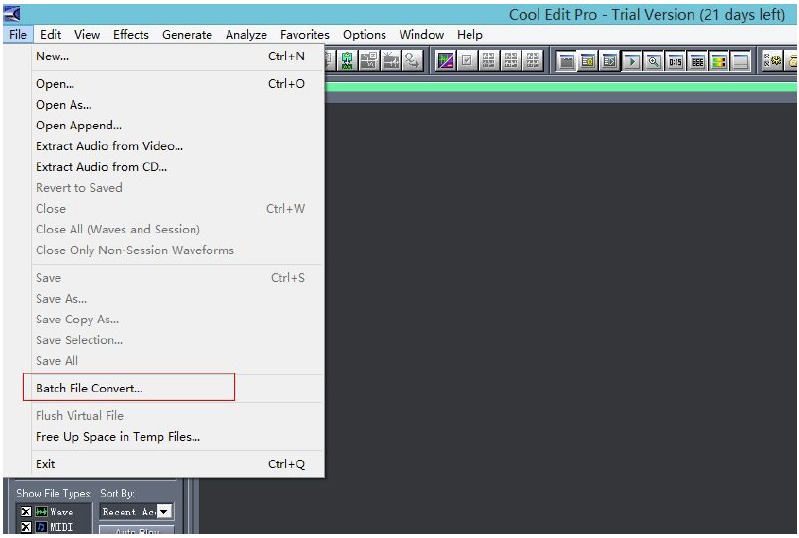Select Free Up Space in Temp Files
This screenshot has width=799, height=538.
click(118, 436)
